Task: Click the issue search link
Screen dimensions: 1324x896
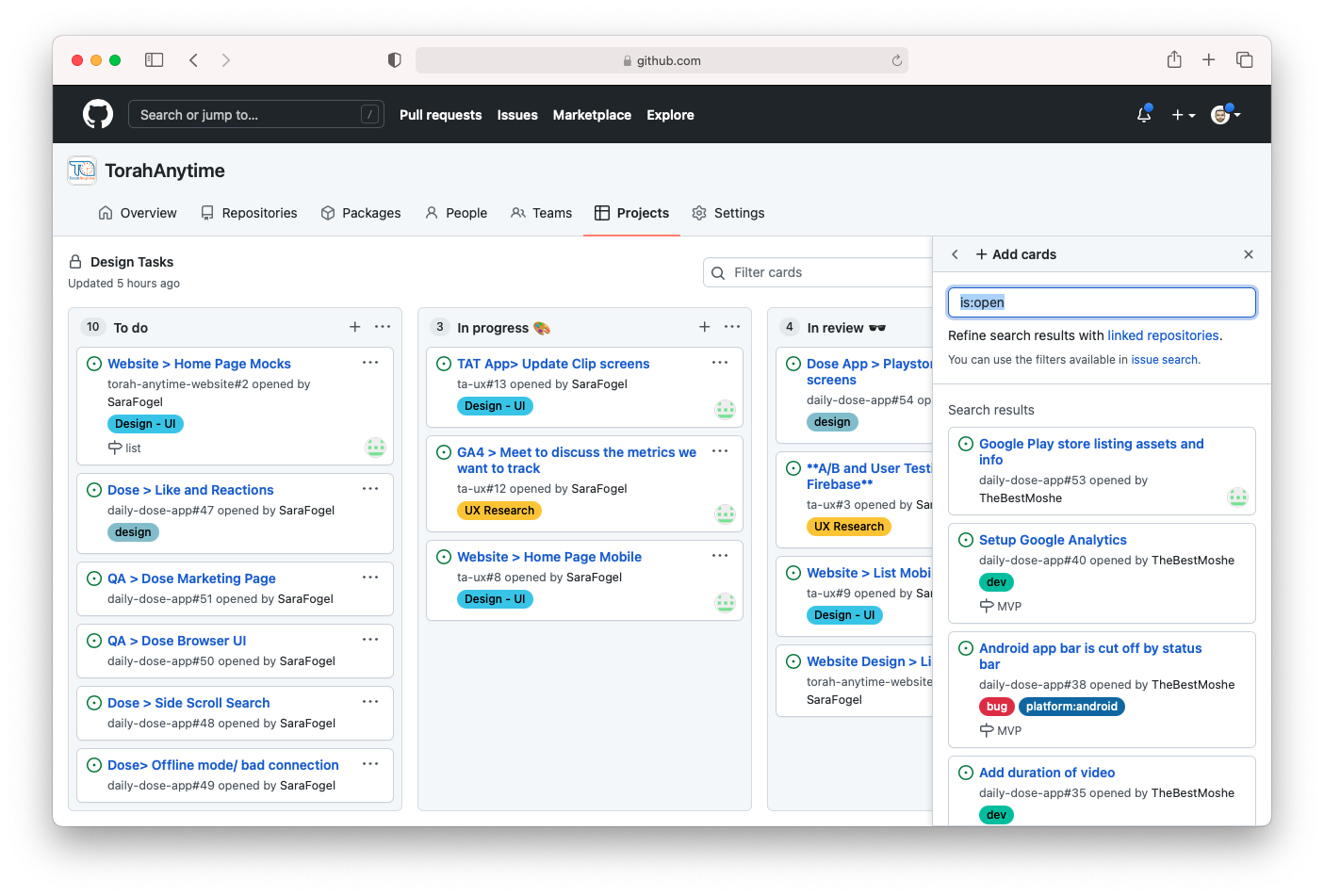Action: point(1165,360)
